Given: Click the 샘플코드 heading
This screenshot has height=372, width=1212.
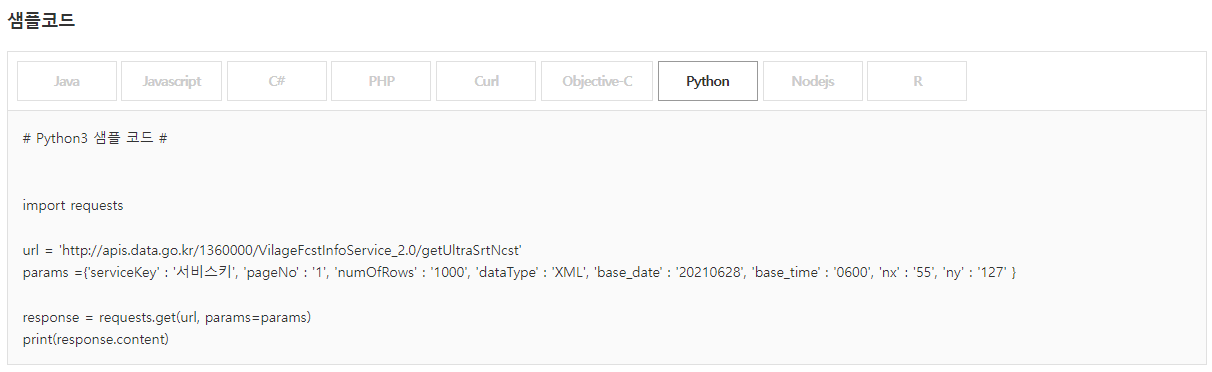Looking at the screenshot, I should click(x=41, y=20).
